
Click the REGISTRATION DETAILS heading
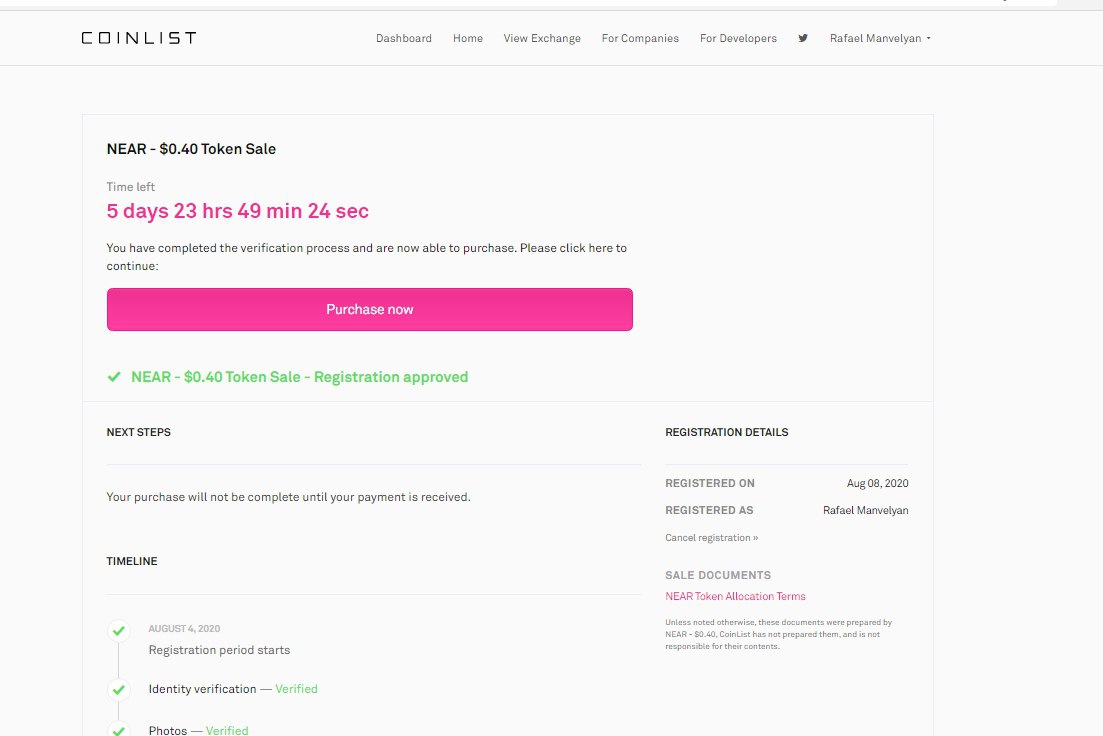click(727, 432)
